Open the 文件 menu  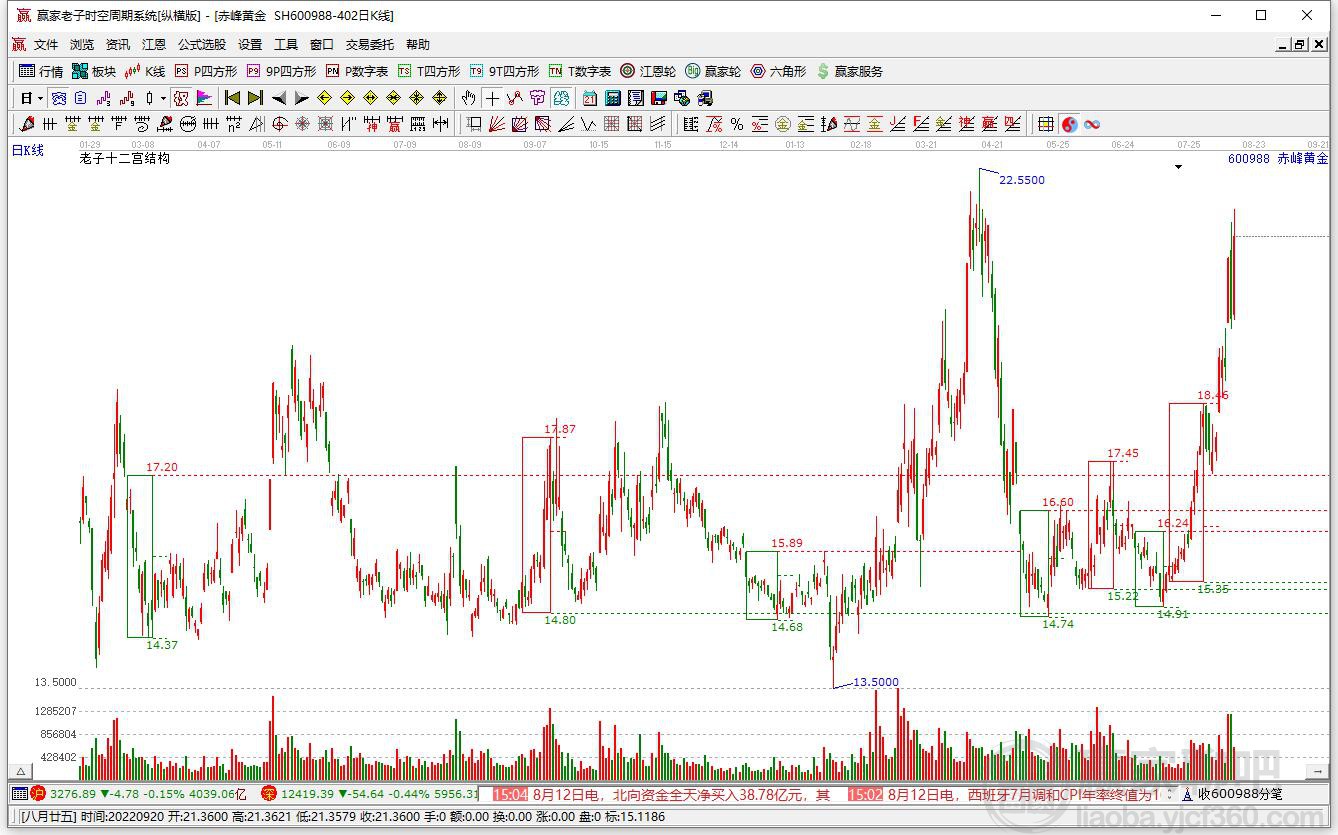[46, 44]
